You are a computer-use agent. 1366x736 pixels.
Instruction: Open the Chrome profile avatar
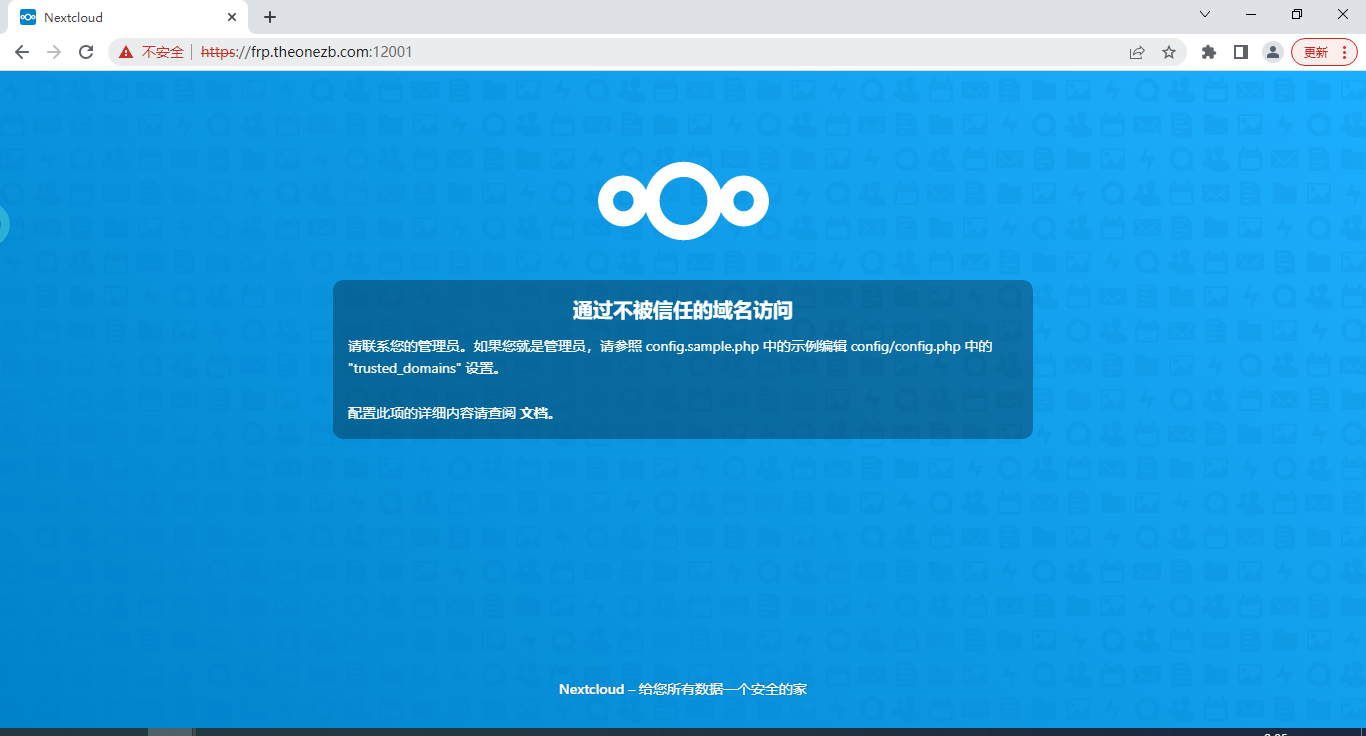1272,52
